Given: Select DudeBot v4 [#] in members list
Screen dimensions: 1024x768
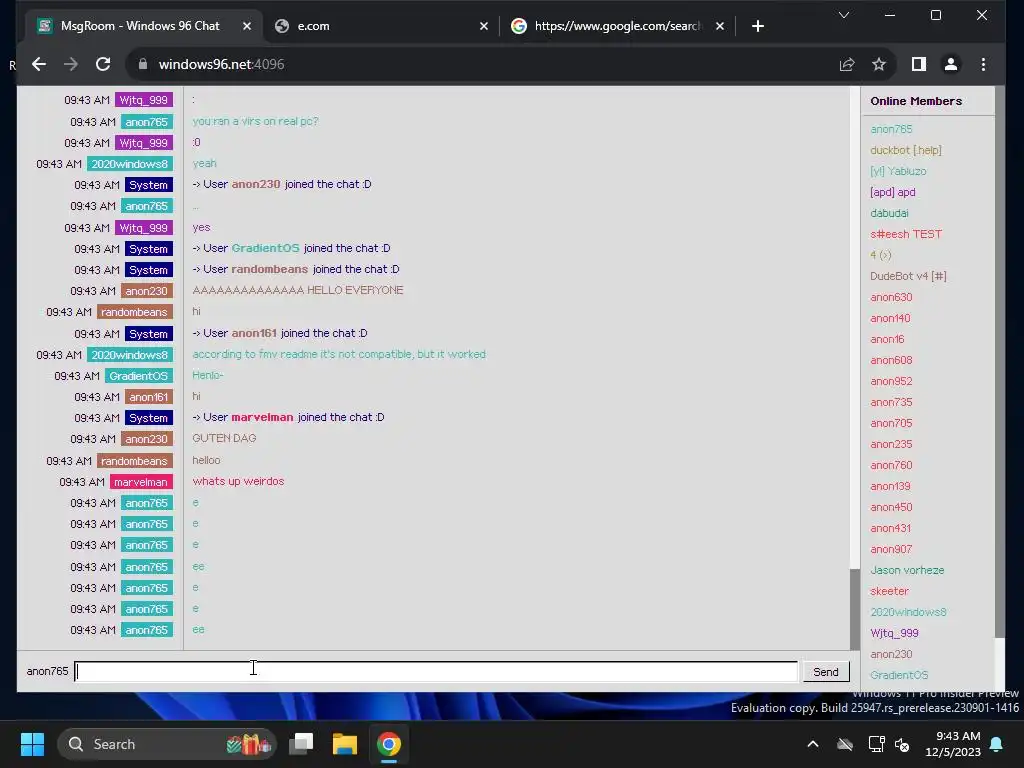Looking at the screenshot, I should pos(908,276).
